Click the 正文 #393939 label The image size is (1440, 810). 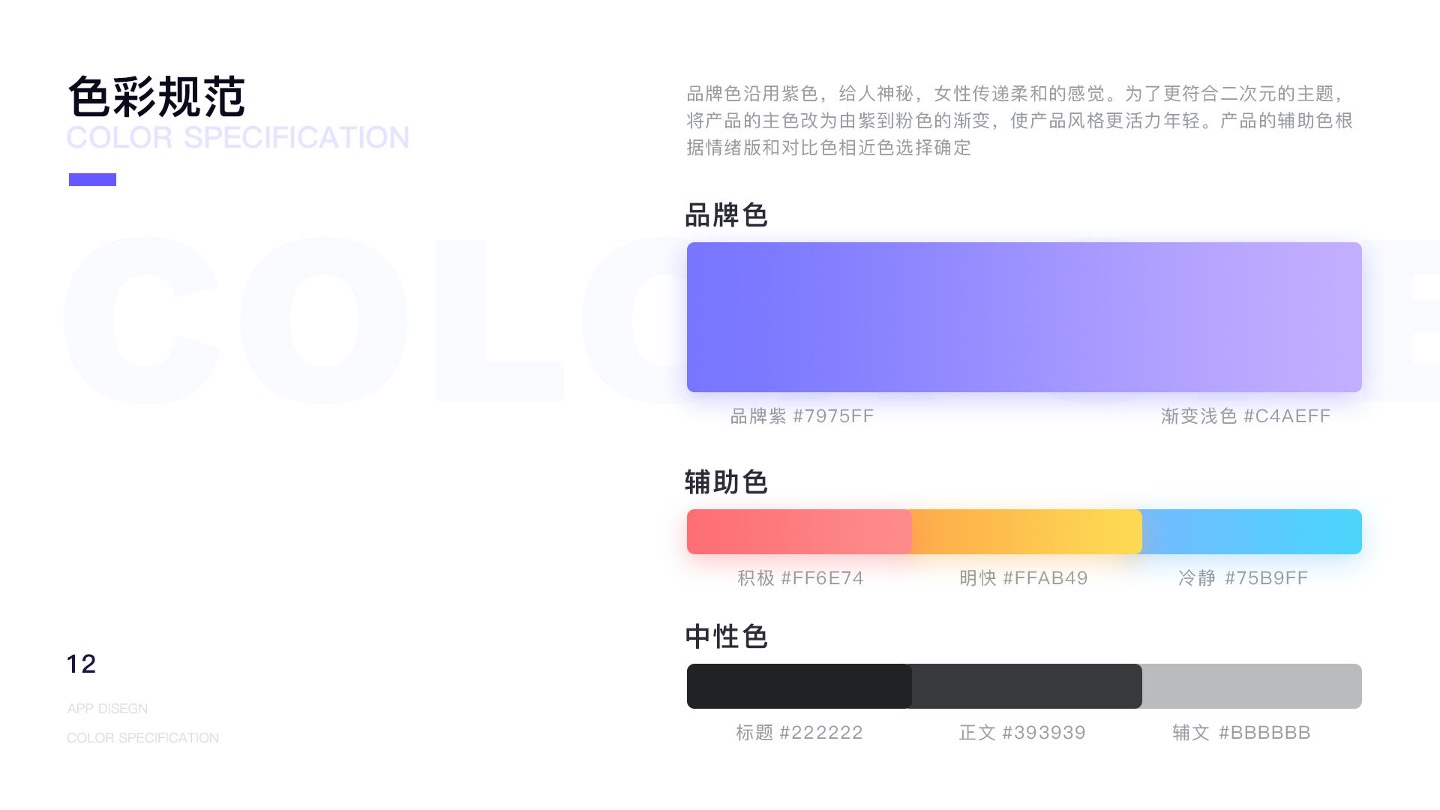(1022, 733)
